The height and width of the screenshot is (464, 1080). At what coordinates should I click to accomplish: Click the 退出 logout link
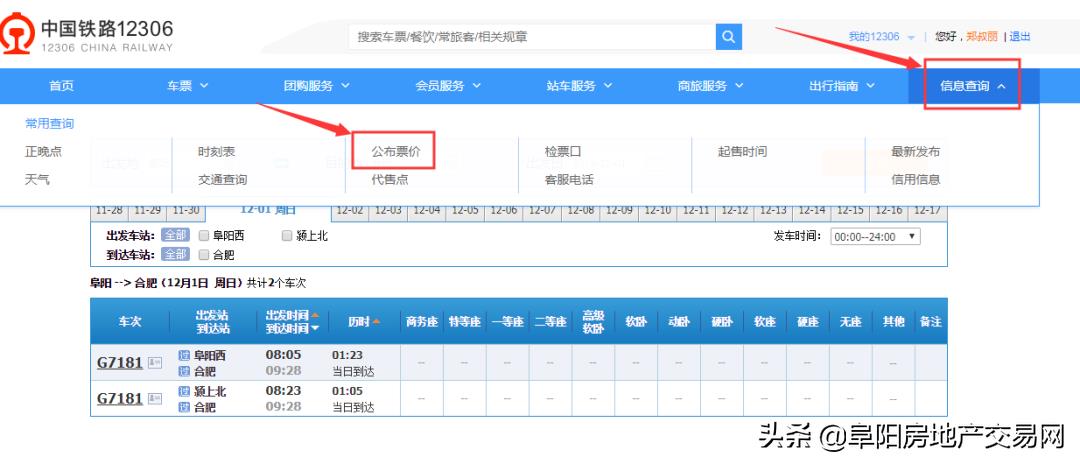[x=1019, y=37]
